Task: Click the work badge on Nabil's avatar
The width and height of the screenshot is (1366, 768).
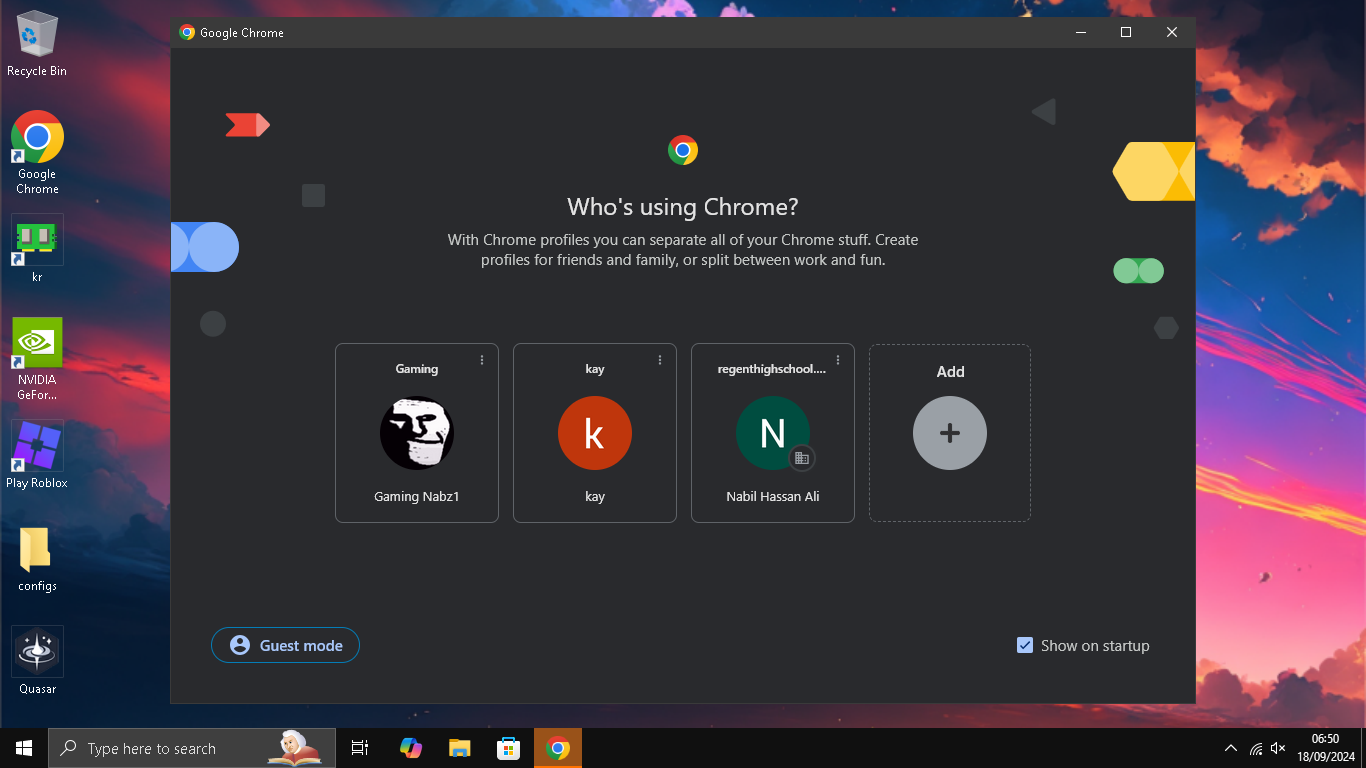Action: tap(801, 458)
